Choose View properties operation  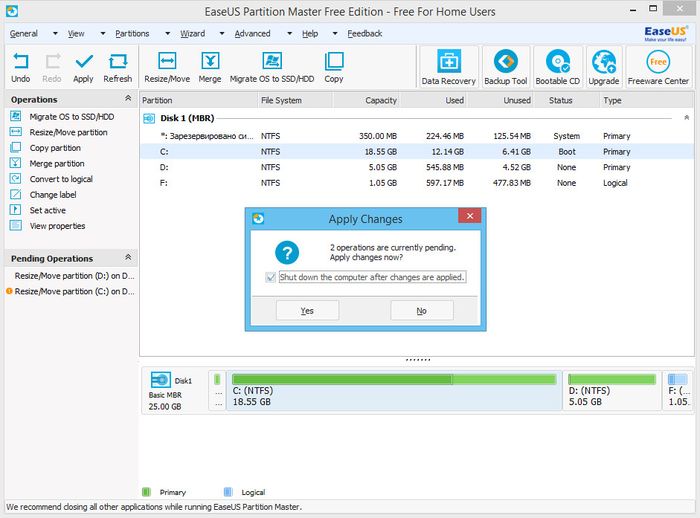click(48, 226)
